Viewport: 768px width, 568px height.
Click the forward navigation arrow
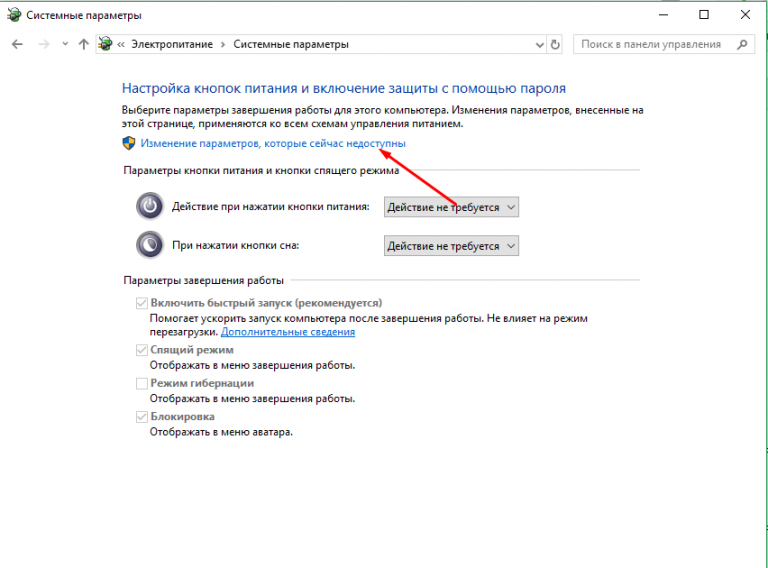tap(42, 45)
